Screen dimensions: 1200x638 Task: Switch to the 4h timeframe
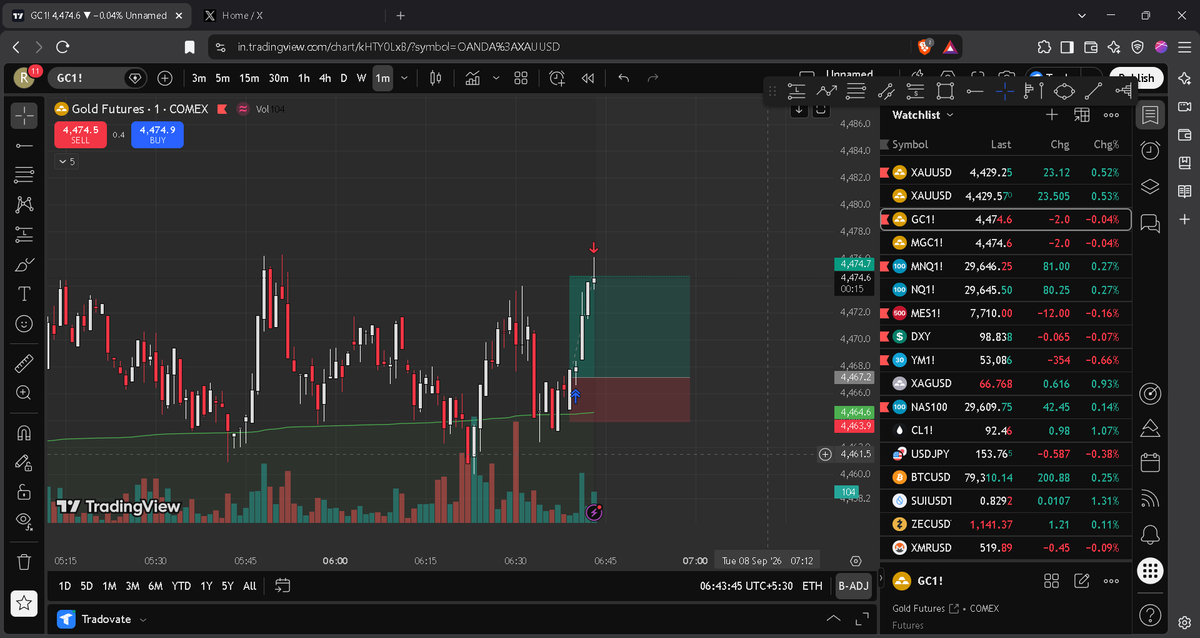pyautogui.click(x=325, y=78)
